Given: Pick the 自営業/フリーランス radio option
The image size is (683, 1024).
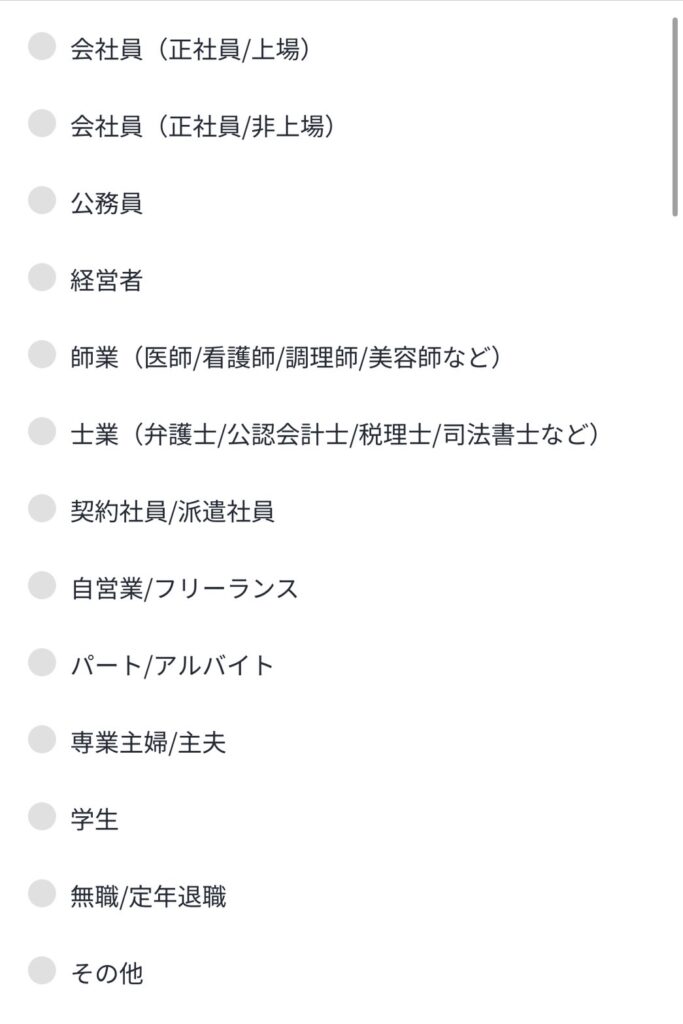Looking at the screenshot, I should coord(42,586).
